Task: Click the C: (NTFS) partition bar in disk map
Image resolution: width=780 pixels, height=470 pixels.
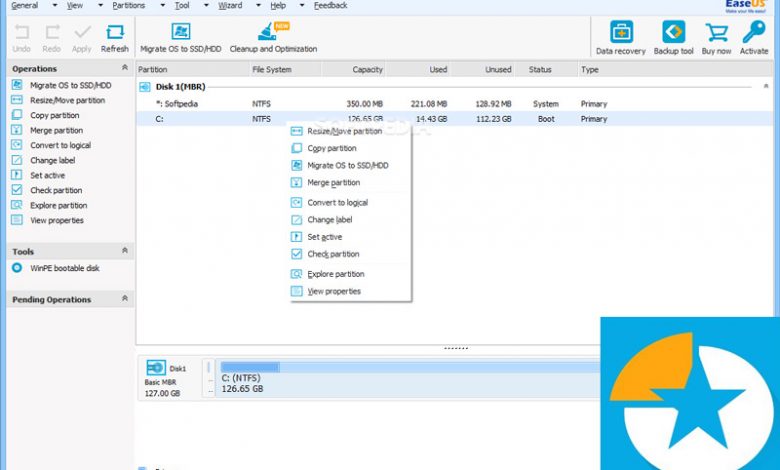Action: coord(409,378)
